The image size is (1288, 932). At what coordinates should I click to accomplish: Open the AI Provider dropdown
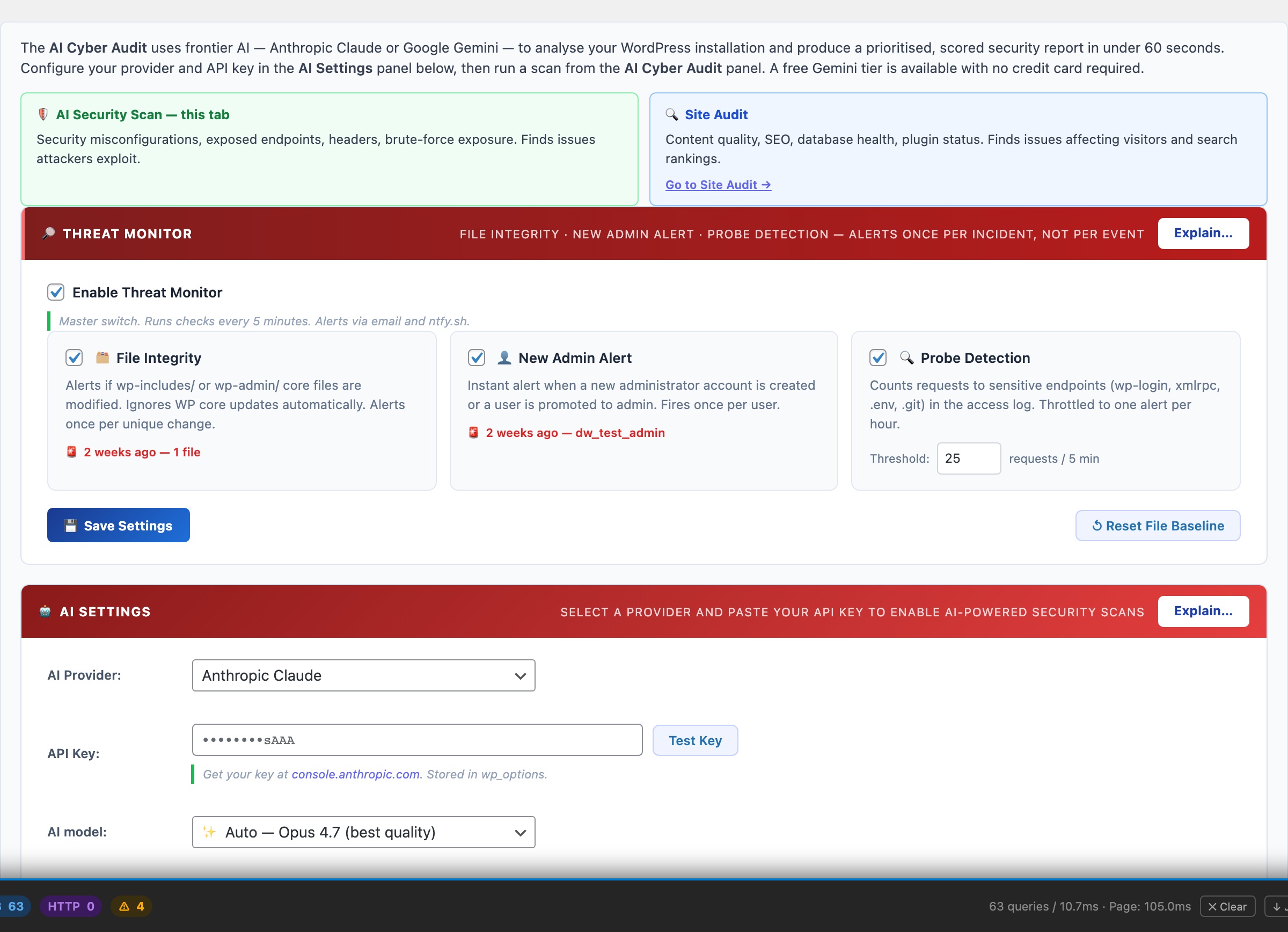(x=363, y=675)
